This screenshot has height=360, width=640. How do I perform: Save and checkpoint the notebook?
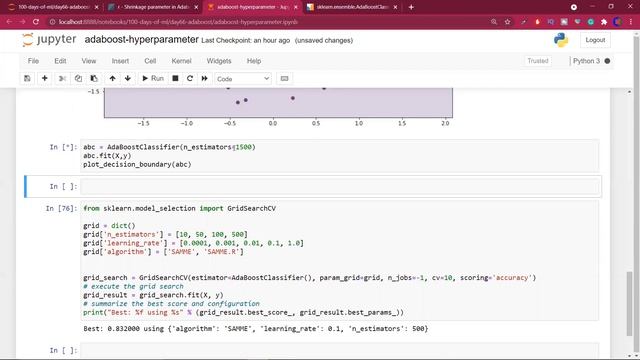click(x=27, y=78)
